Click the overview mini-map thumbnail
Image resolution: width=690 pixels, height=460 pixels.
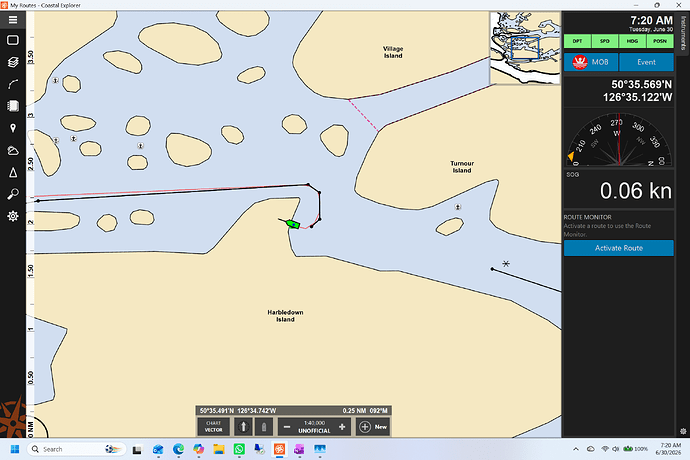pos(525,48)
